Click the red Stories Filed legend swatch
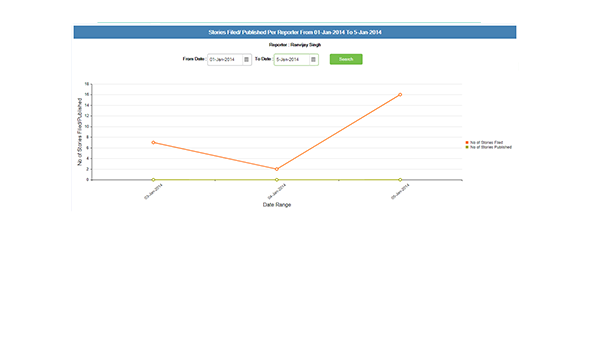The width and height of the screenshot is (590, 360). (x=467, y=143)
